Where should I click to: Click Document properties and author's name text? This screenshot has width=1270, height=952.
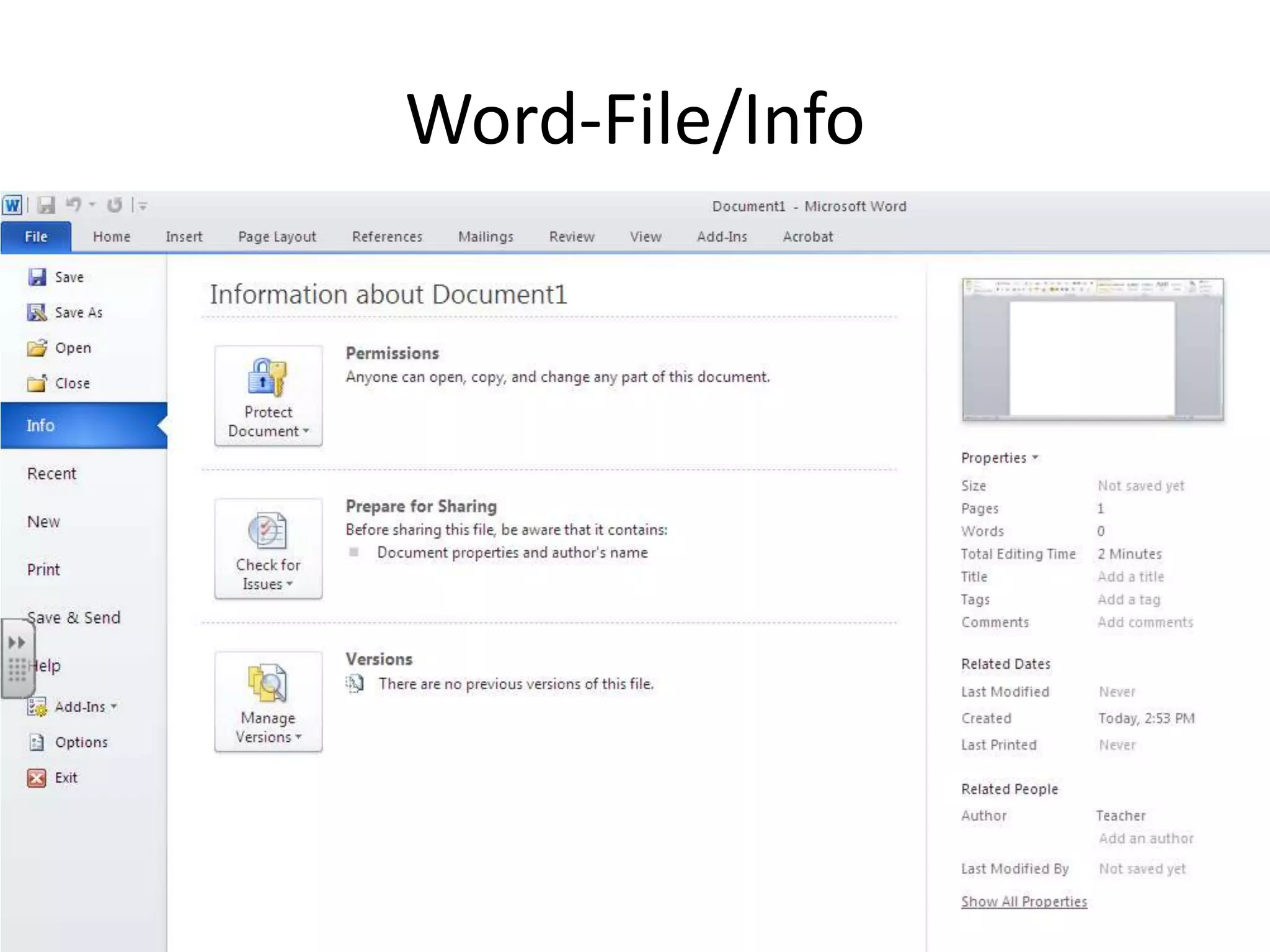pyautogui.click(x=512, y=552)
